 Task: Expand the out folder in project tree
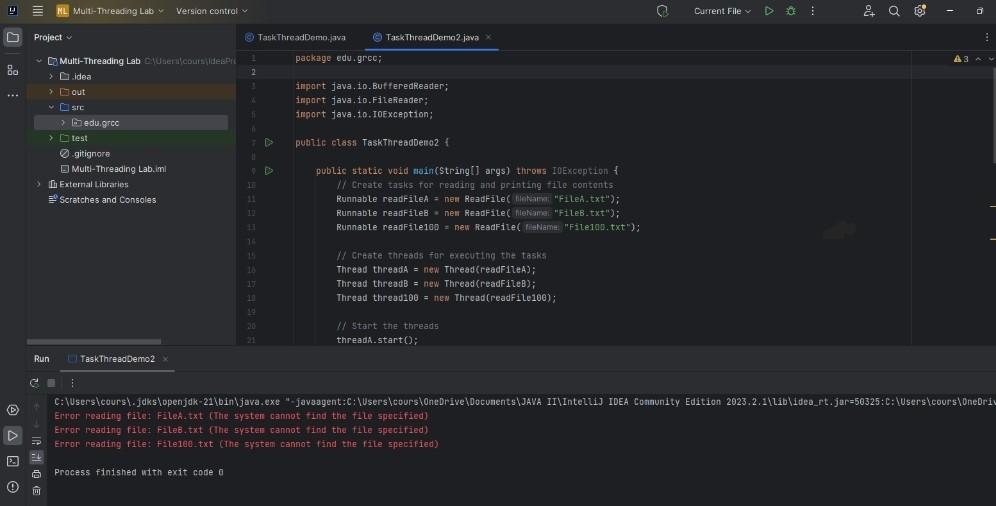click(51, 92)
